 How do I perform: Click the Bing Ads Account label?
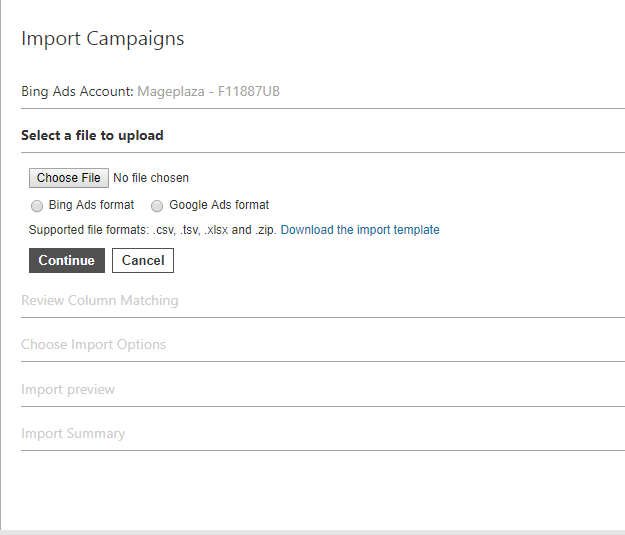click(77, 91)
